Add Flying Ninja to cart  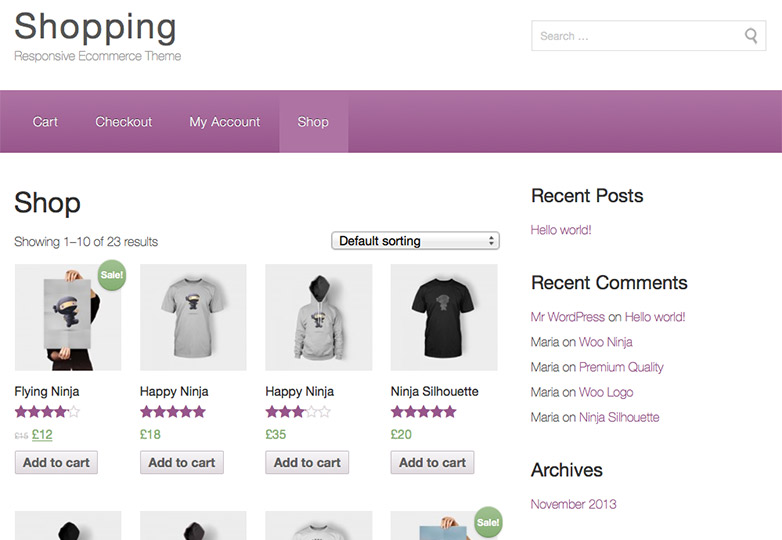(x=56, y=463)
